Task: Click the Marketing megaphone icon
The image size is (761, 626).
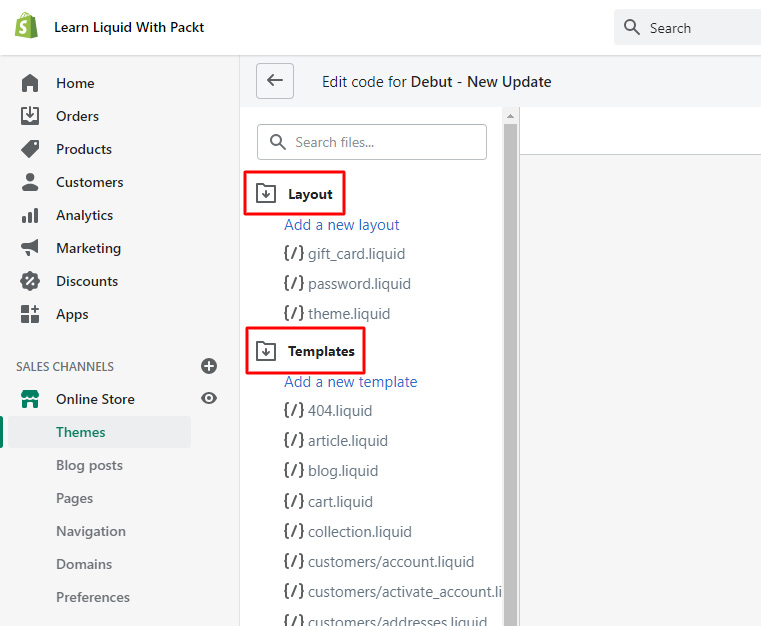Action: (30, 248)
